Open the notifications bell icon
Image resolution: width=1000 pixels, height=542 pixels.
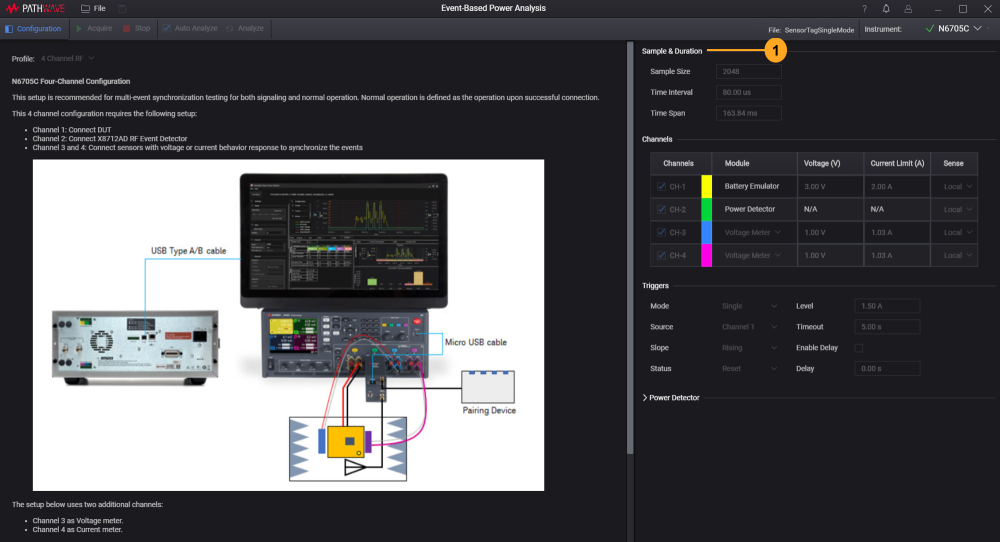[886, 9]
